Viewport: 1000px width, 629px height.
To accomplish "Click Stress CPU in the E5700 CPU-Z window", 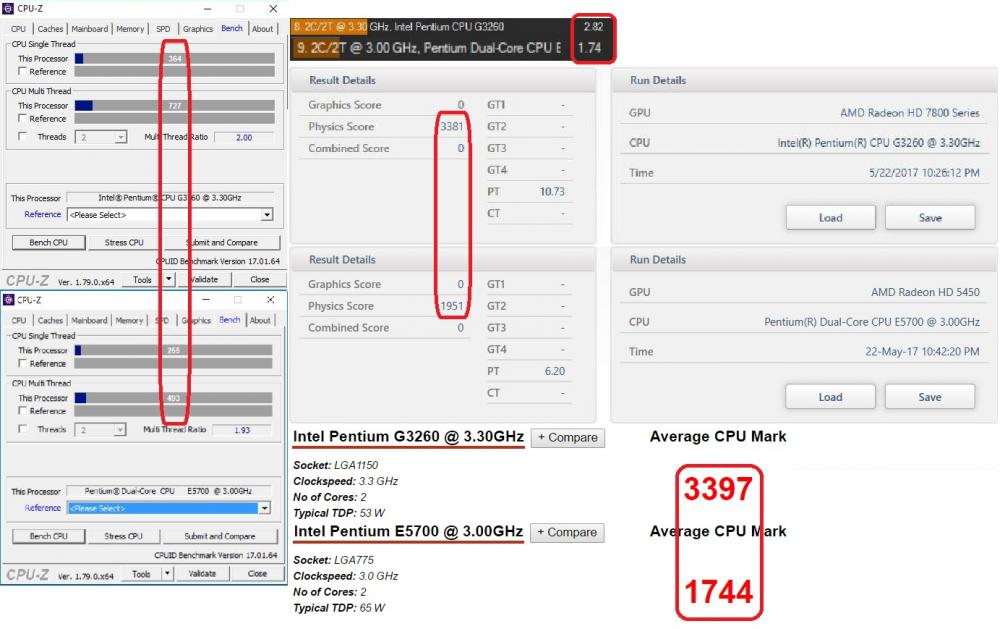I will (x=123, y=536).
